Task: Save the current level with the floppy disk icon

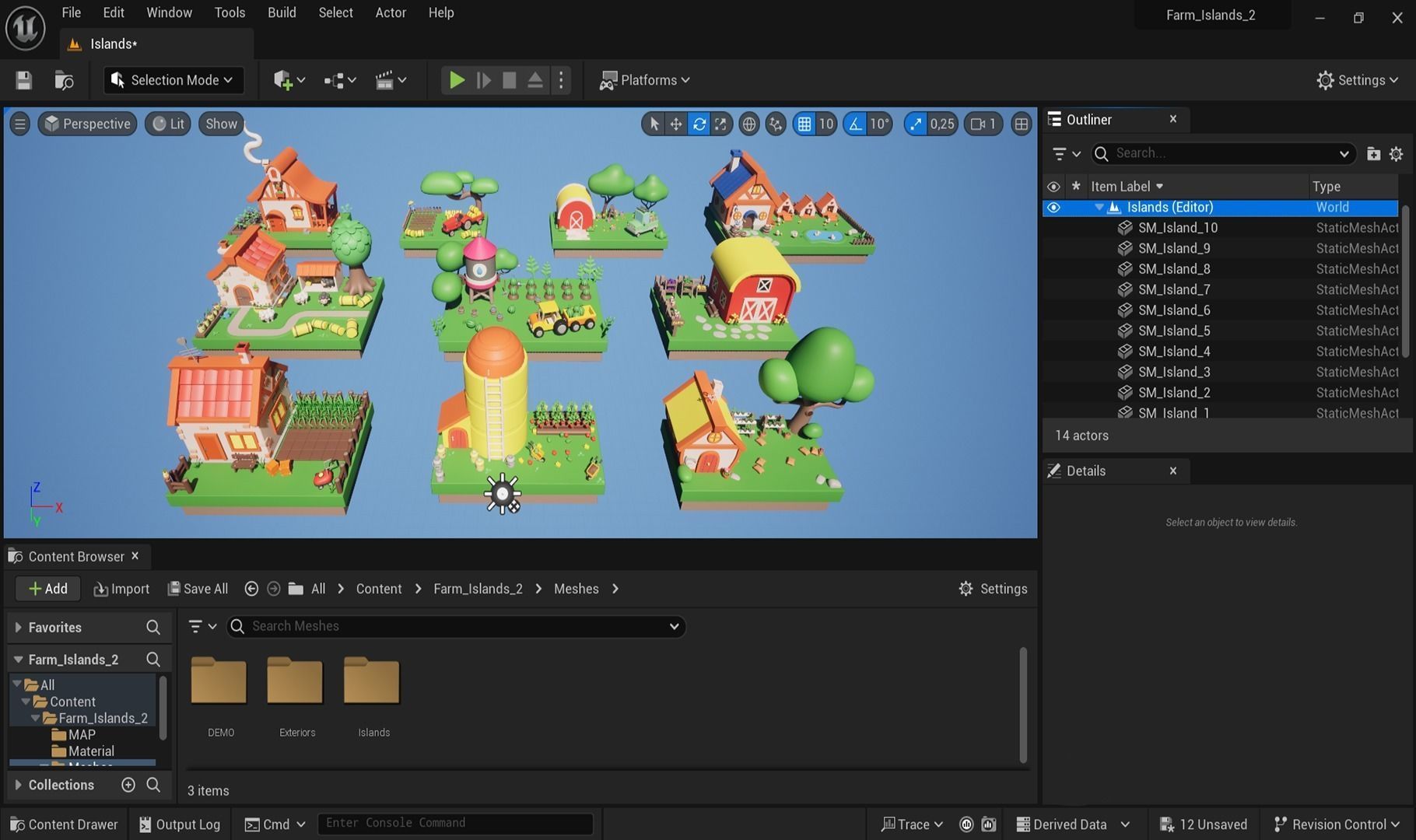Action: [x=23, y=80]
